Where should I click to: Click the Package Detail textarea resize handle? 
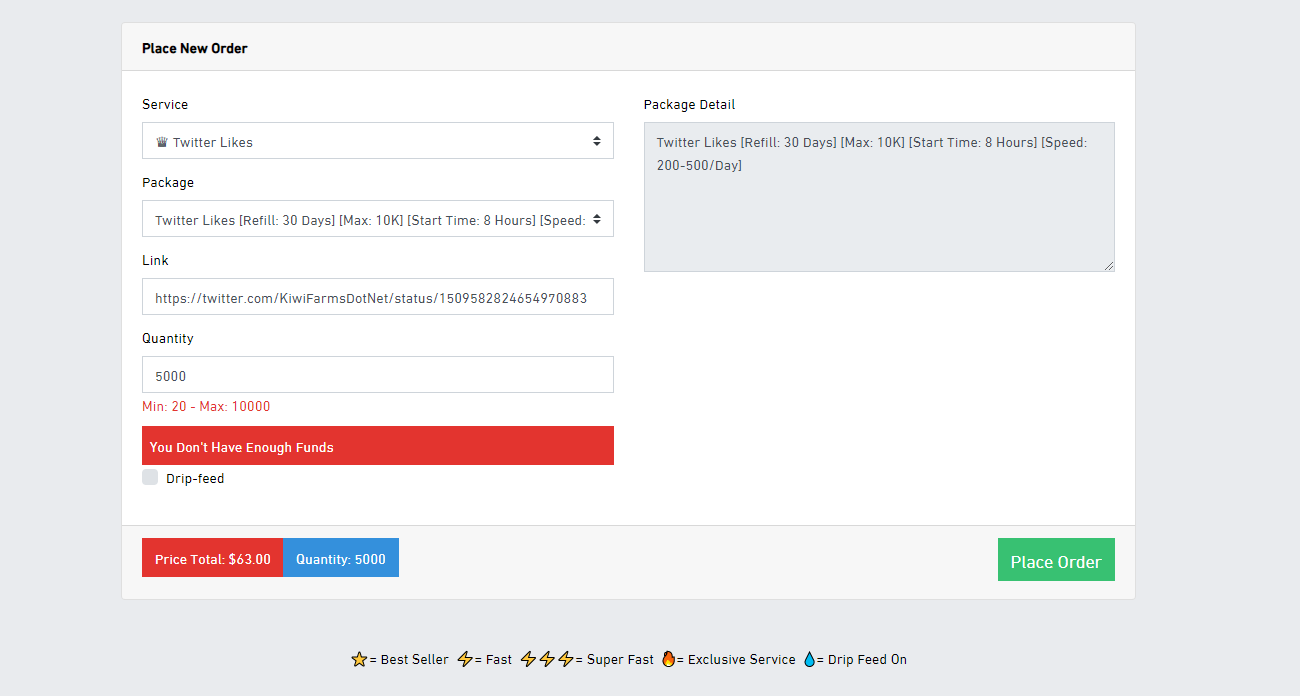coord(1108,265)
